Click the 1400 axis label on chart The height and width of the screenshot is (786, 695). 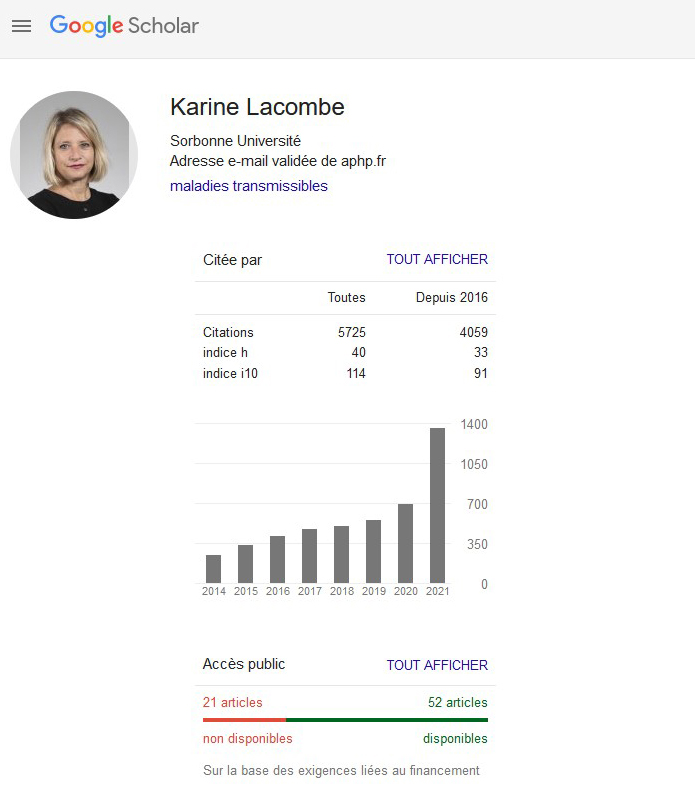474,425
